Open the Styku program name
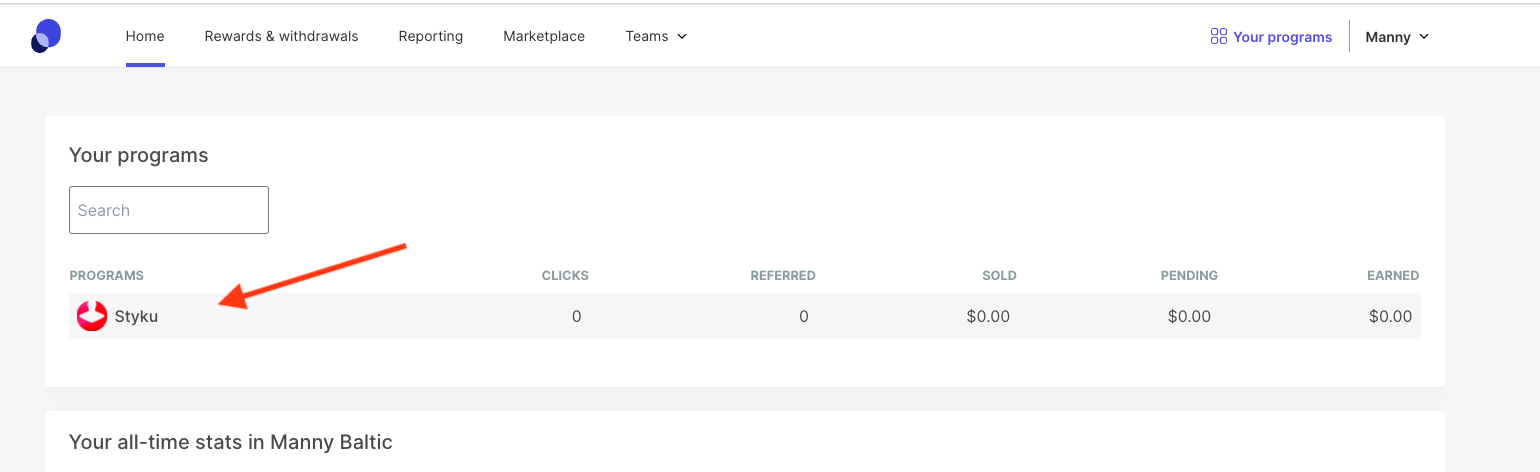Viewport: 1540px width, 472px height. (136, 316)
